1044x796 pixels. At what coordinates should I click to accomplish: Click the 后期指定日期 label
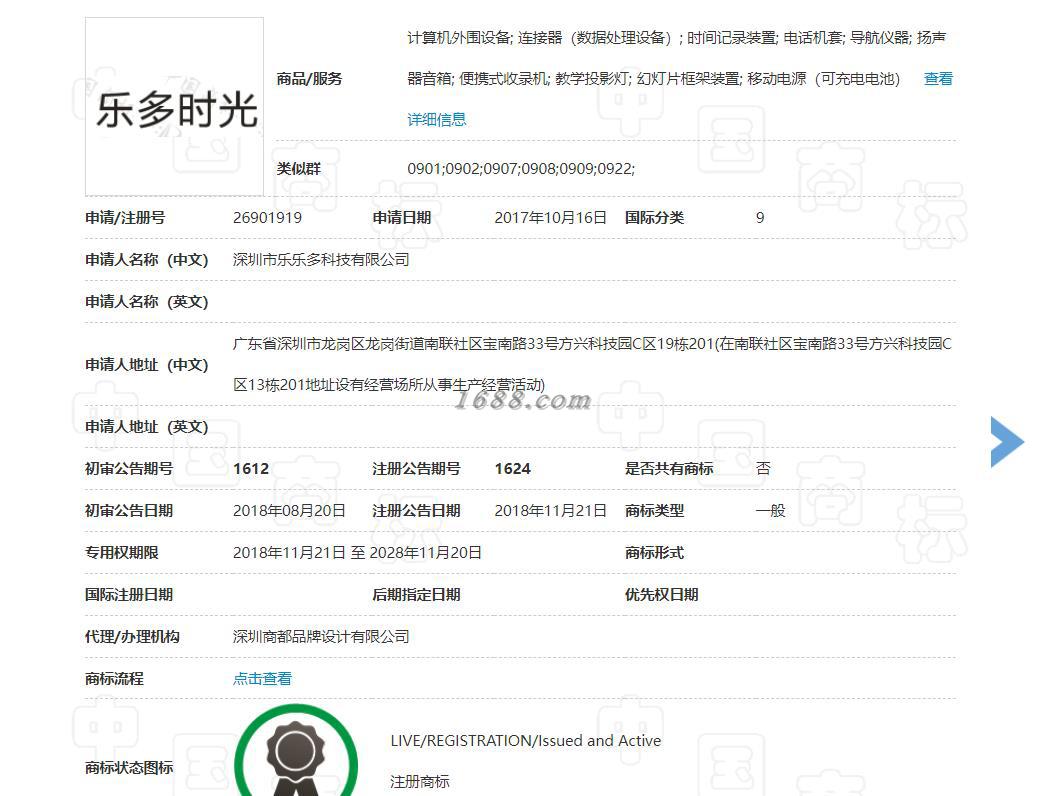[x=417, y=594]
